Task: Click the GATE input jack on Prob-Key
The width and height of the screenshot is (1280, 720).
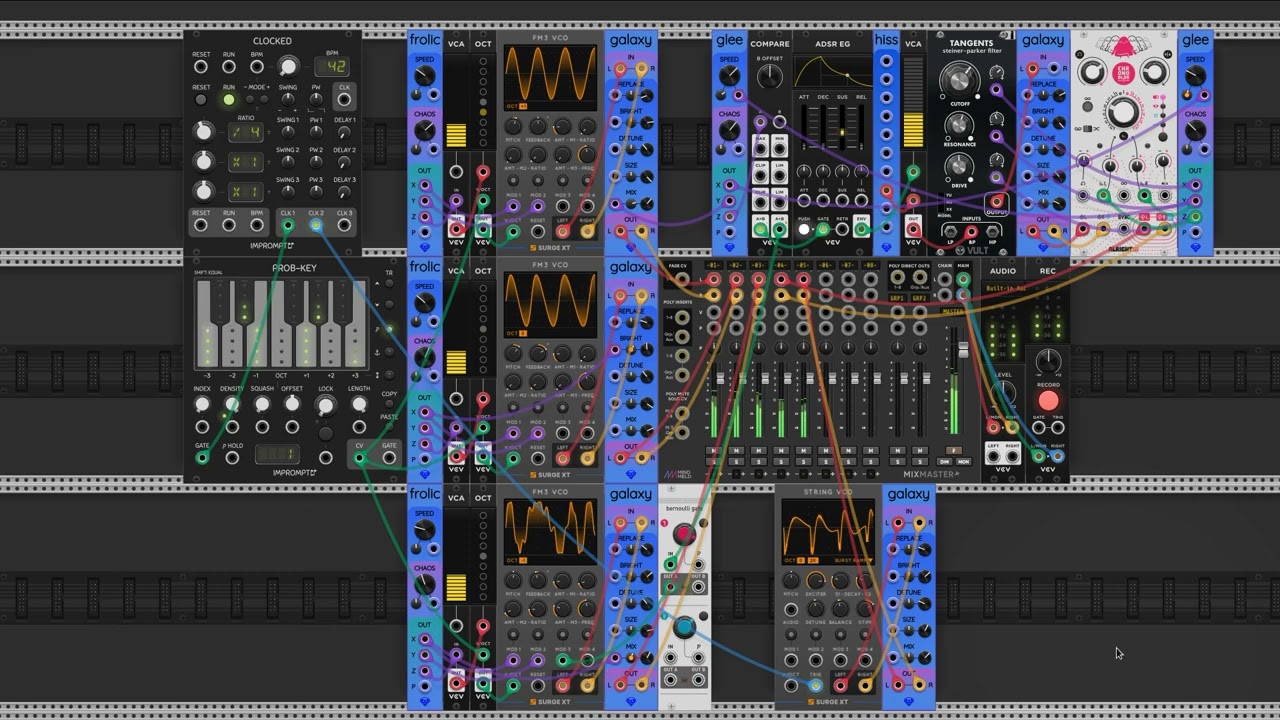Action: [202, 458]
